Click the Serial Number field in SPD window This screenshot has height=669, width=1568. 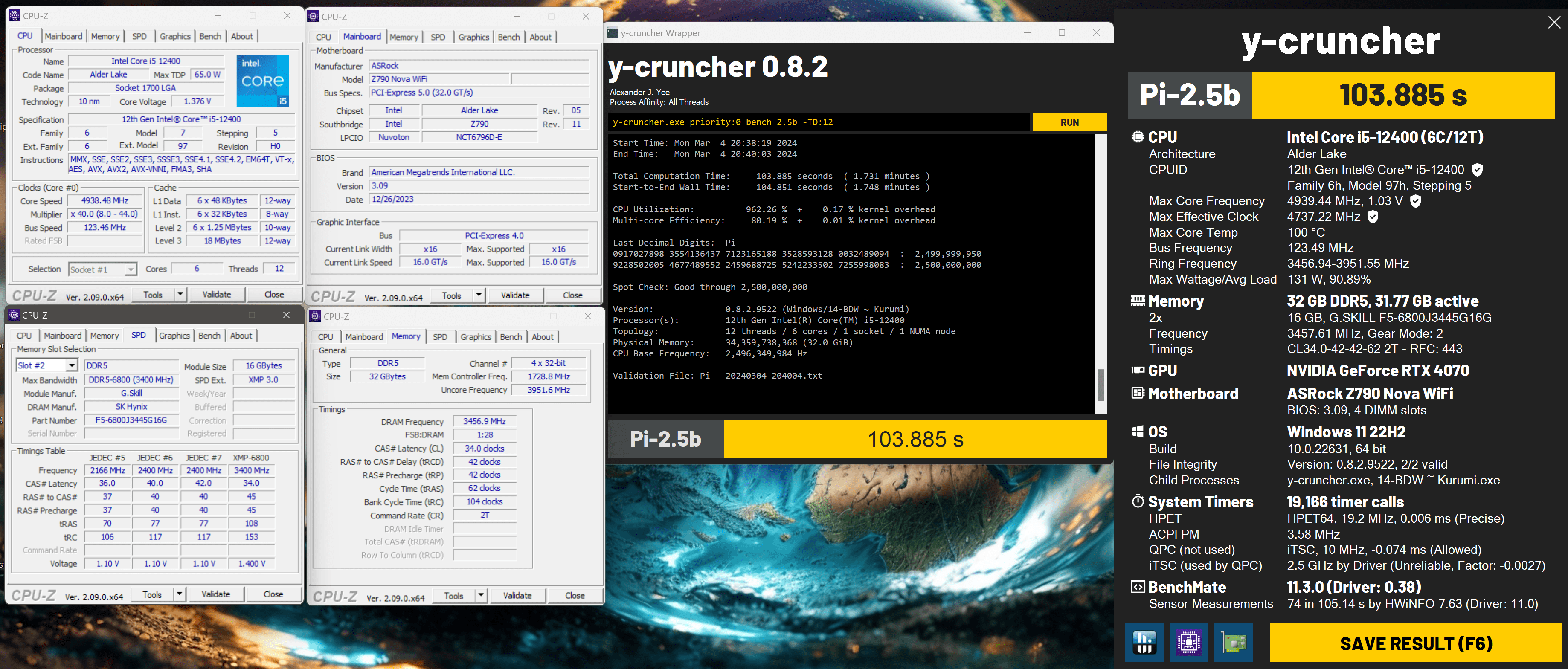click(x=131, y=433)
